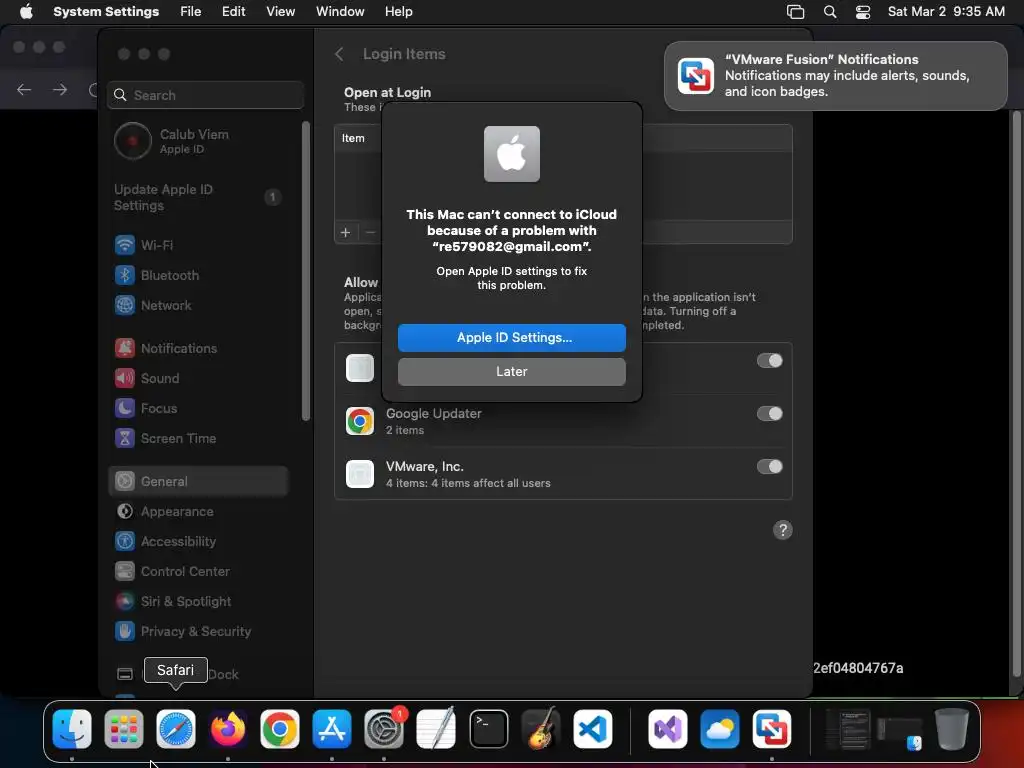The width and height of the screenshot is (1024, 768).
Task: Open Accessibility settings in sidebar
Action: (x=199, y=541)
